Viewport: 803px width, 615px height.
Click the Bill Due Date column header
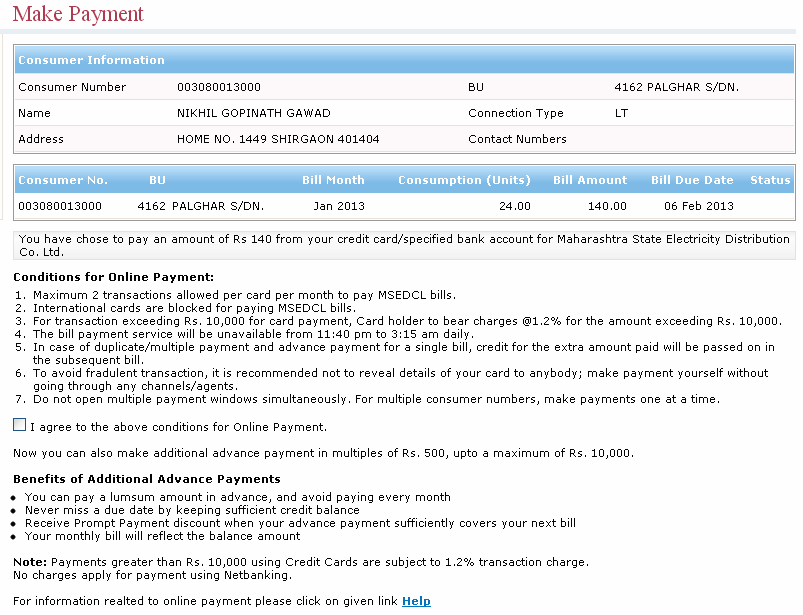pos(692,180)
